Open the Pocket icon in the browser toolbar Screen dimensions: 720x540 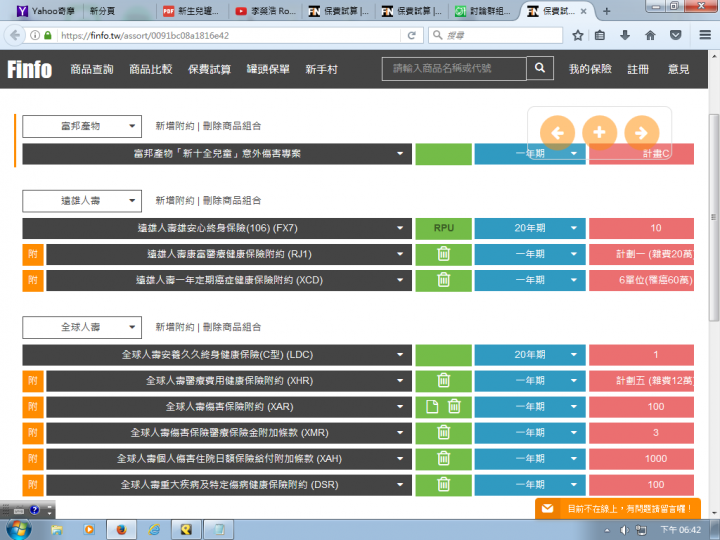coord(675,35)
